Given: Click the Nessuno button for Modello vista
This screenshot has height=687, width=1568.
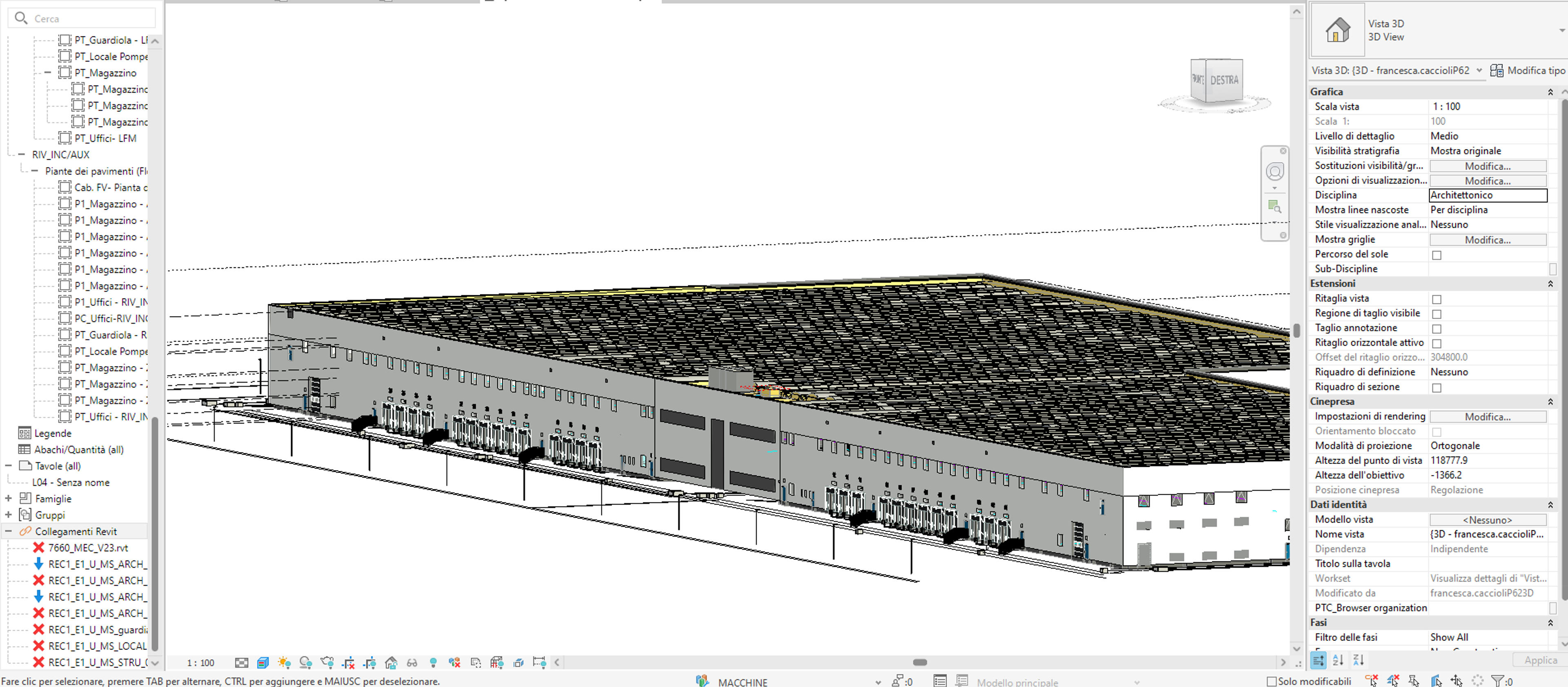Looking at the screenshot, I should pyautogui.click(x=1488, y=520).
